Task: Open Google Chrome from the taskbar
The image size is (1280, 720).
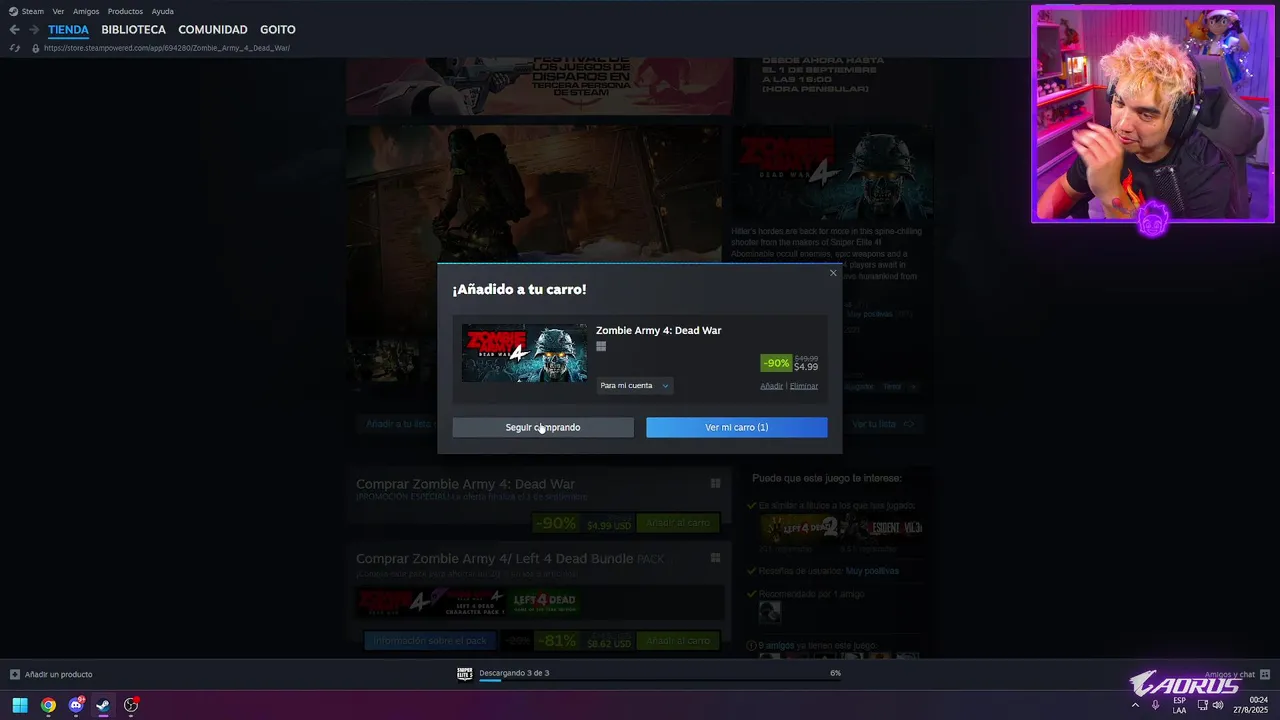Action: (x=48, y=705)
